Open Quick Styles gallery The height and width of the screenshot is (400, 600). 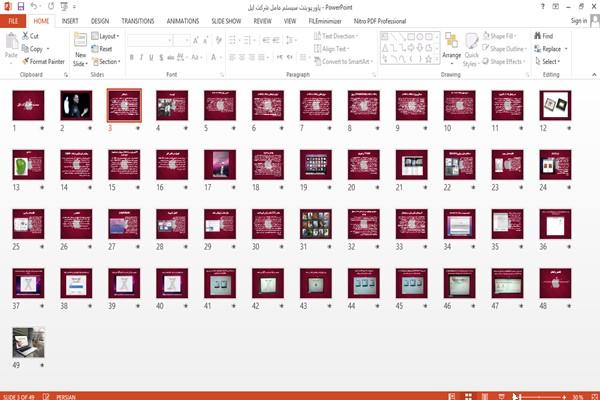tap(471, 50)
